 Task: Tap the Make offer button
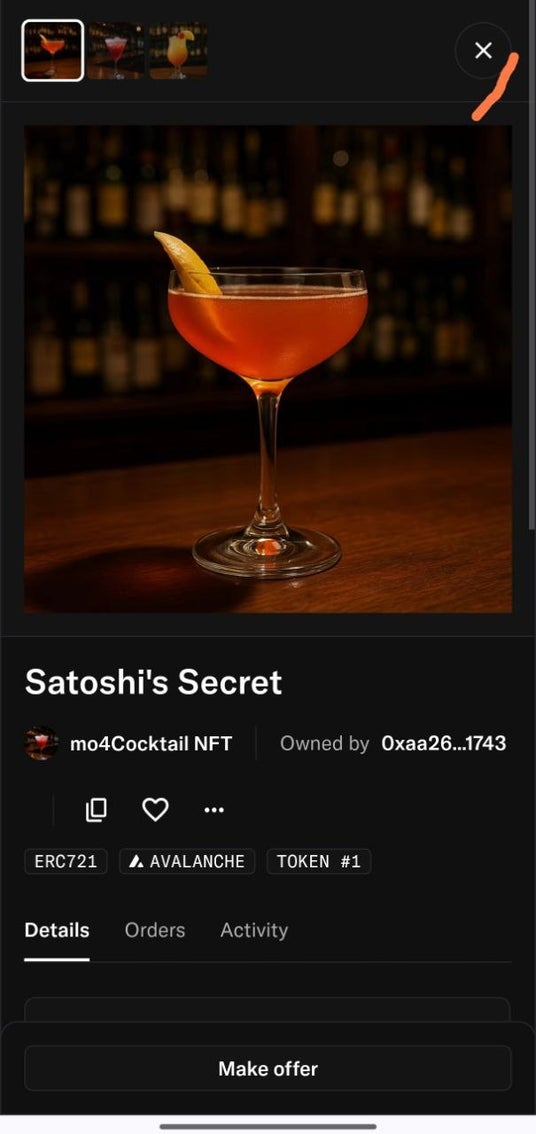pos(268,1068)
